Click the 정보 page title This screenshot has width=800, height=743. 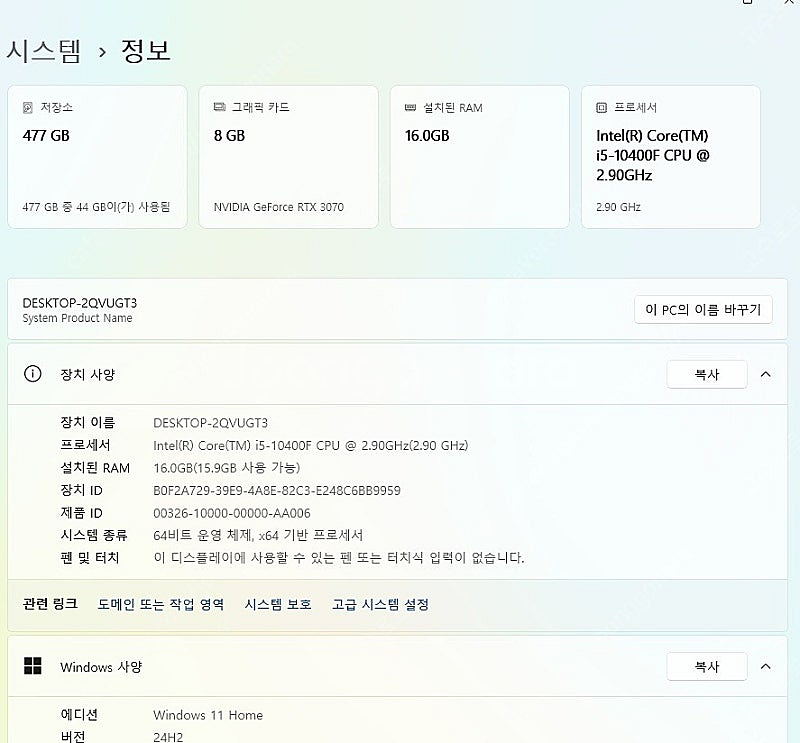click(145, 52)
